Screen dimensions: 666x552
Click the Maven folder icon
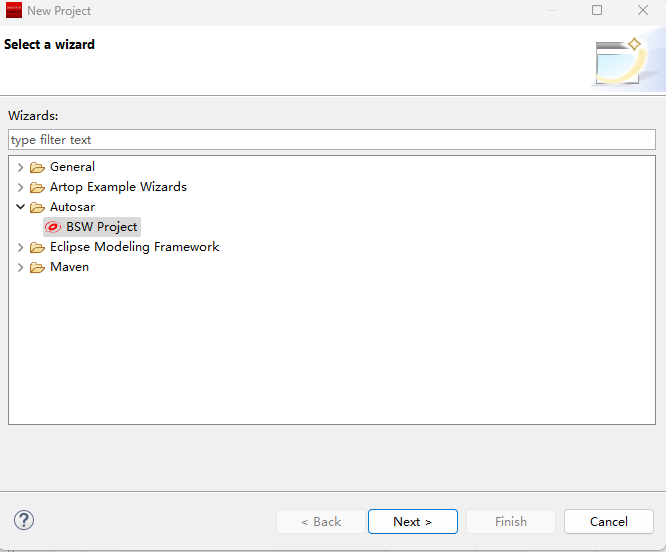tap(37, 267)
